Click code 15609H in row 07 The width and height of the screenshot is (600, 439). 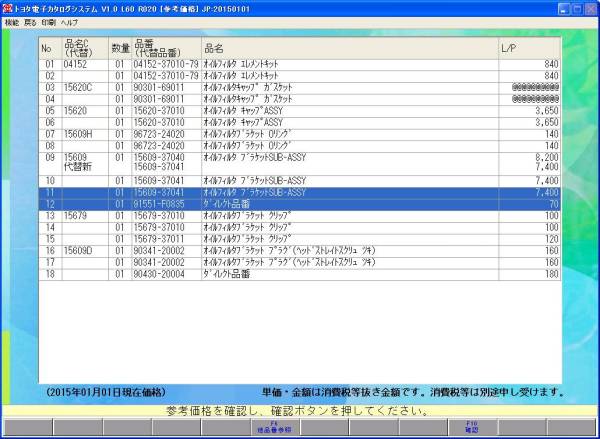tap(78, 134)
